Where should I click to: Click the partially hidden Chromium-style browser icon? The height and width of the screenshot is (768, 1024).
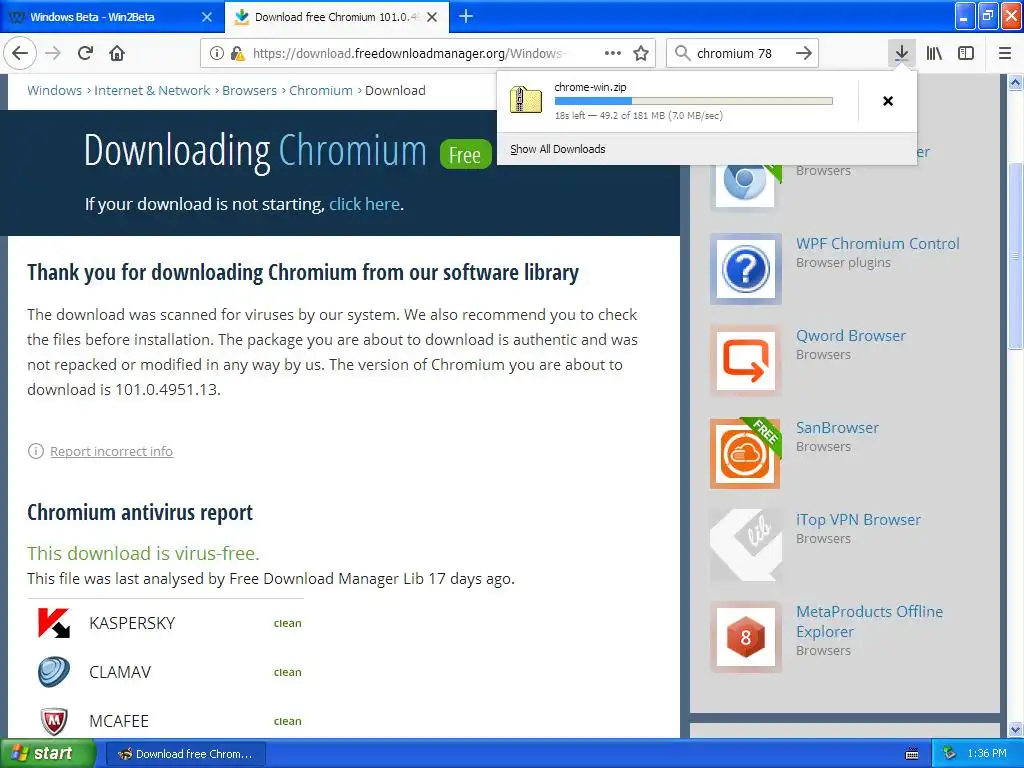(x=746, y=186)
